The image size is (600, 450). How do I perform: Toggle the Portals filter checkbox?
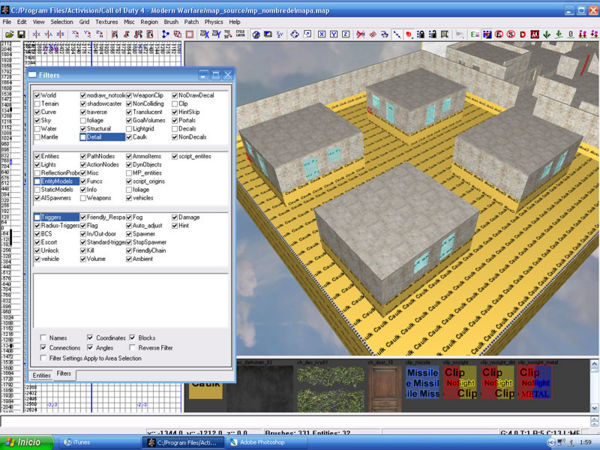(175, 120)
